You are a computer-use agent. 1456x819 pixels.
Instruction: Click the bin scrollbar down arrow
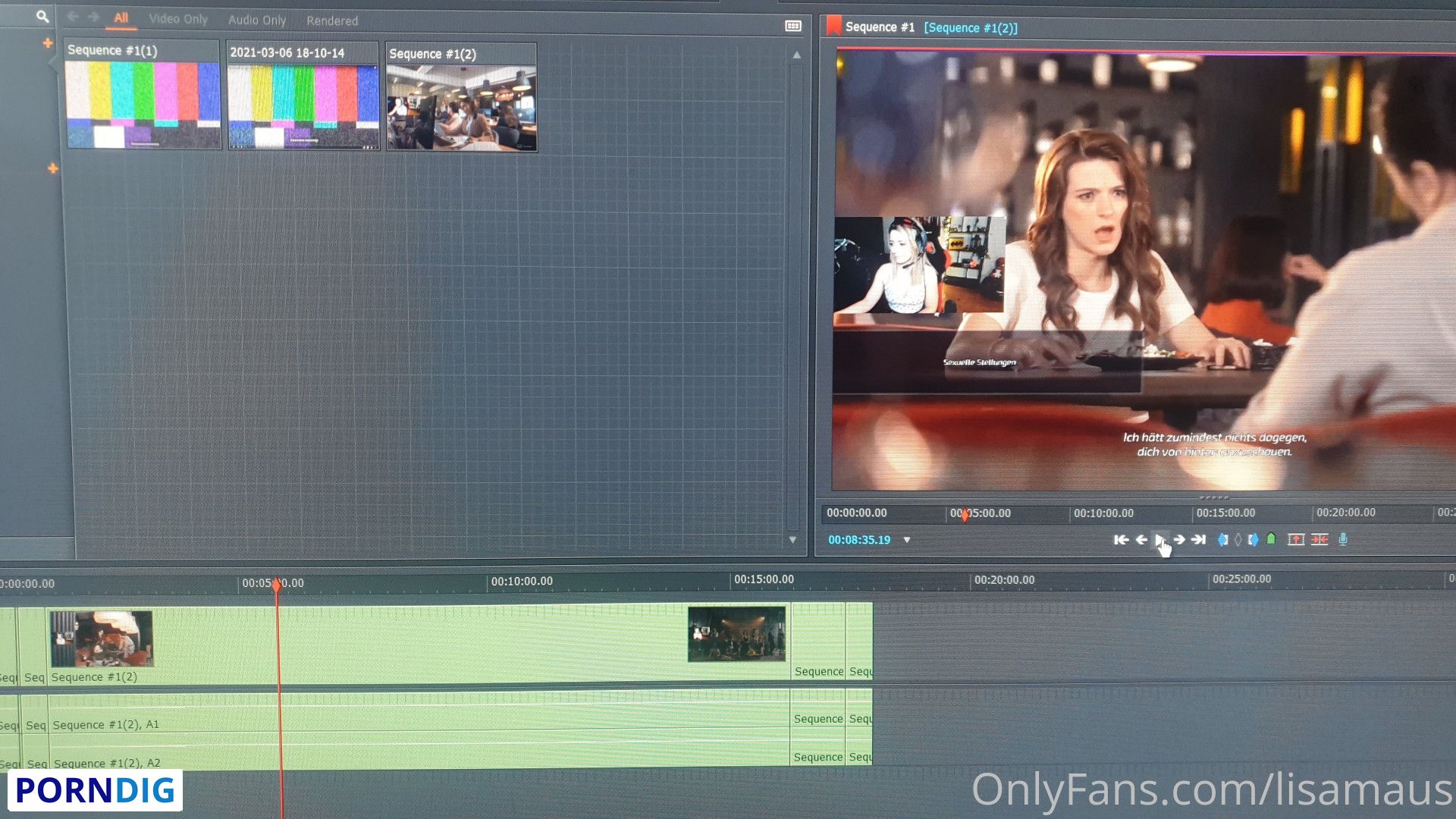(792, 540)
